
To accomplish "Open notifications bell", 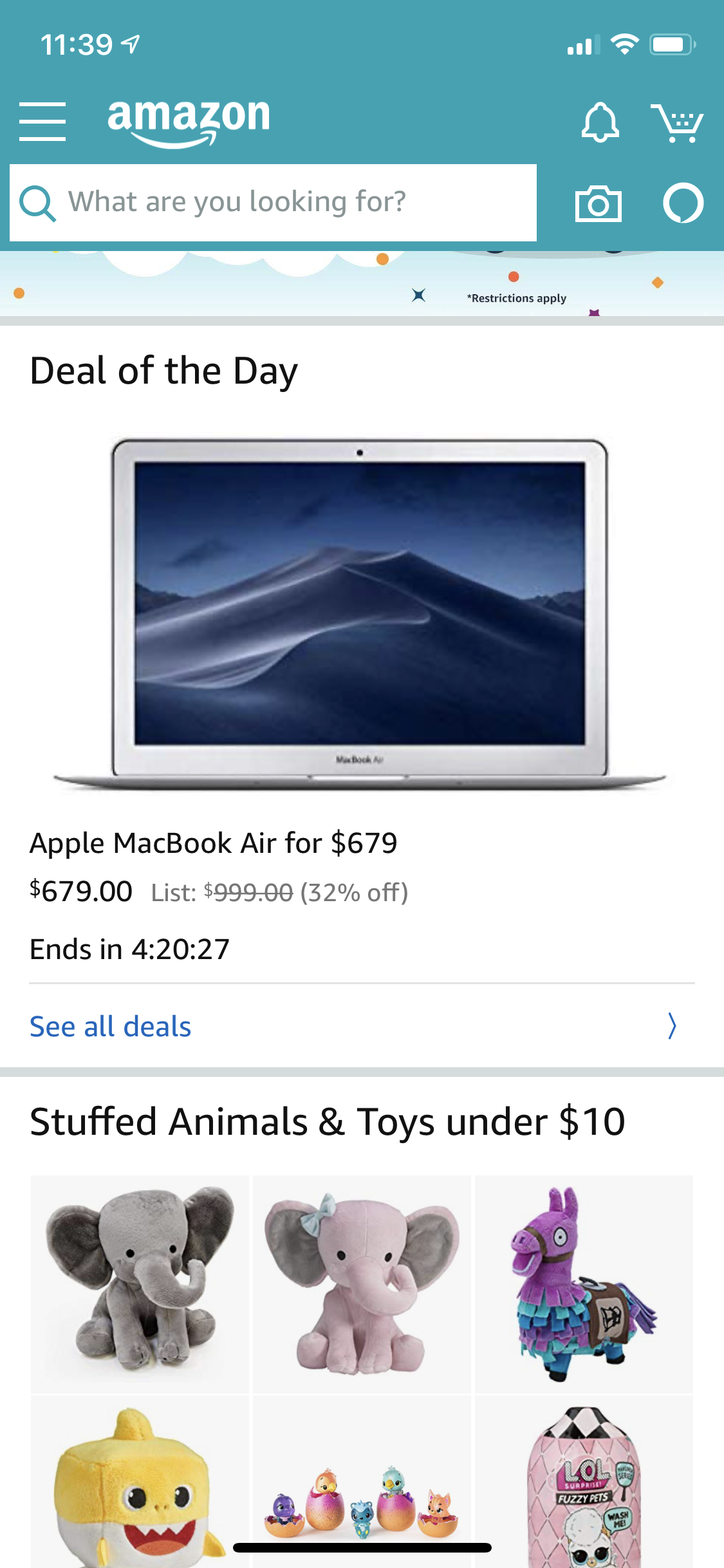I will click(x=600, y=122).
